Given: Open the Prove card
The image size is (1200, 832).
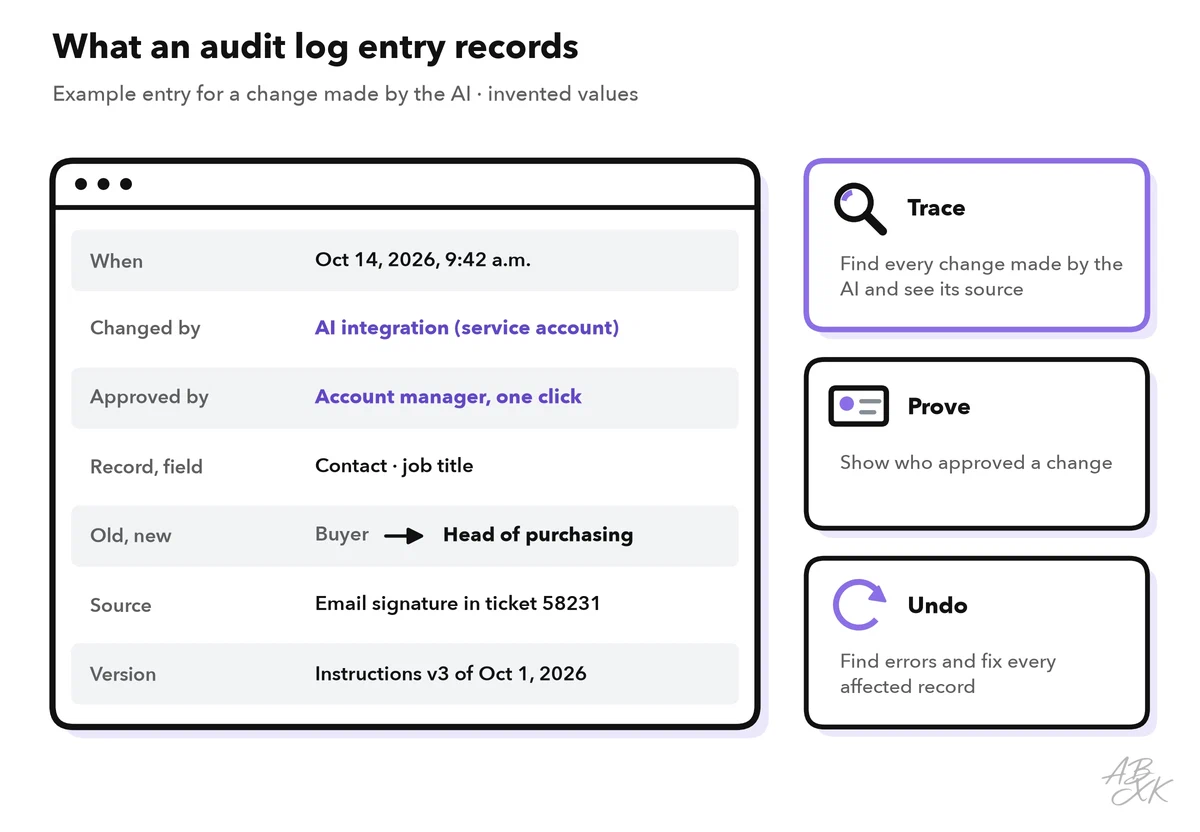Looking at the screenshot, I should pos(977,443).
